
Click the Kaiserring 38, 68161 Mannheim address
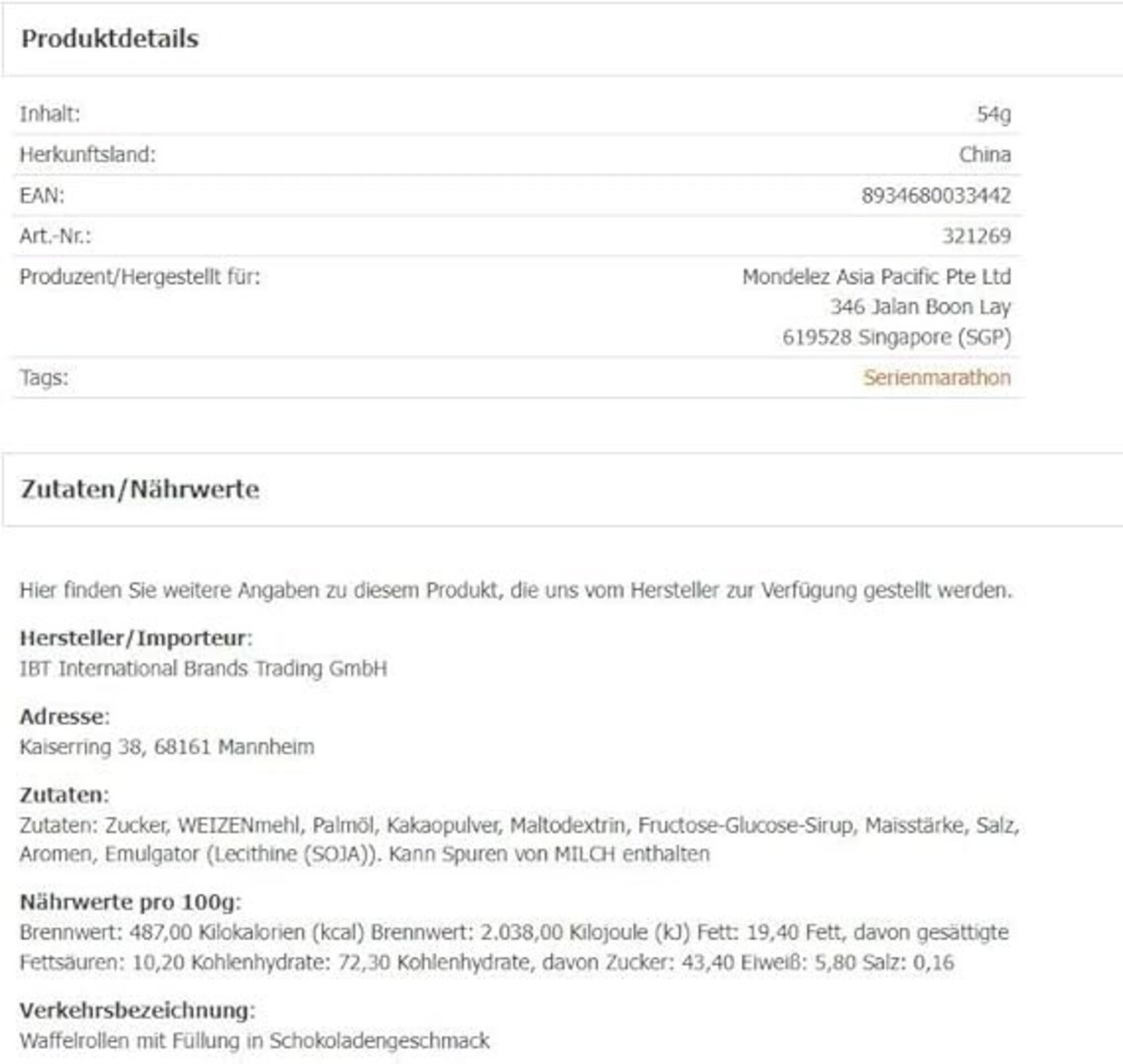(x=167, y=748)
